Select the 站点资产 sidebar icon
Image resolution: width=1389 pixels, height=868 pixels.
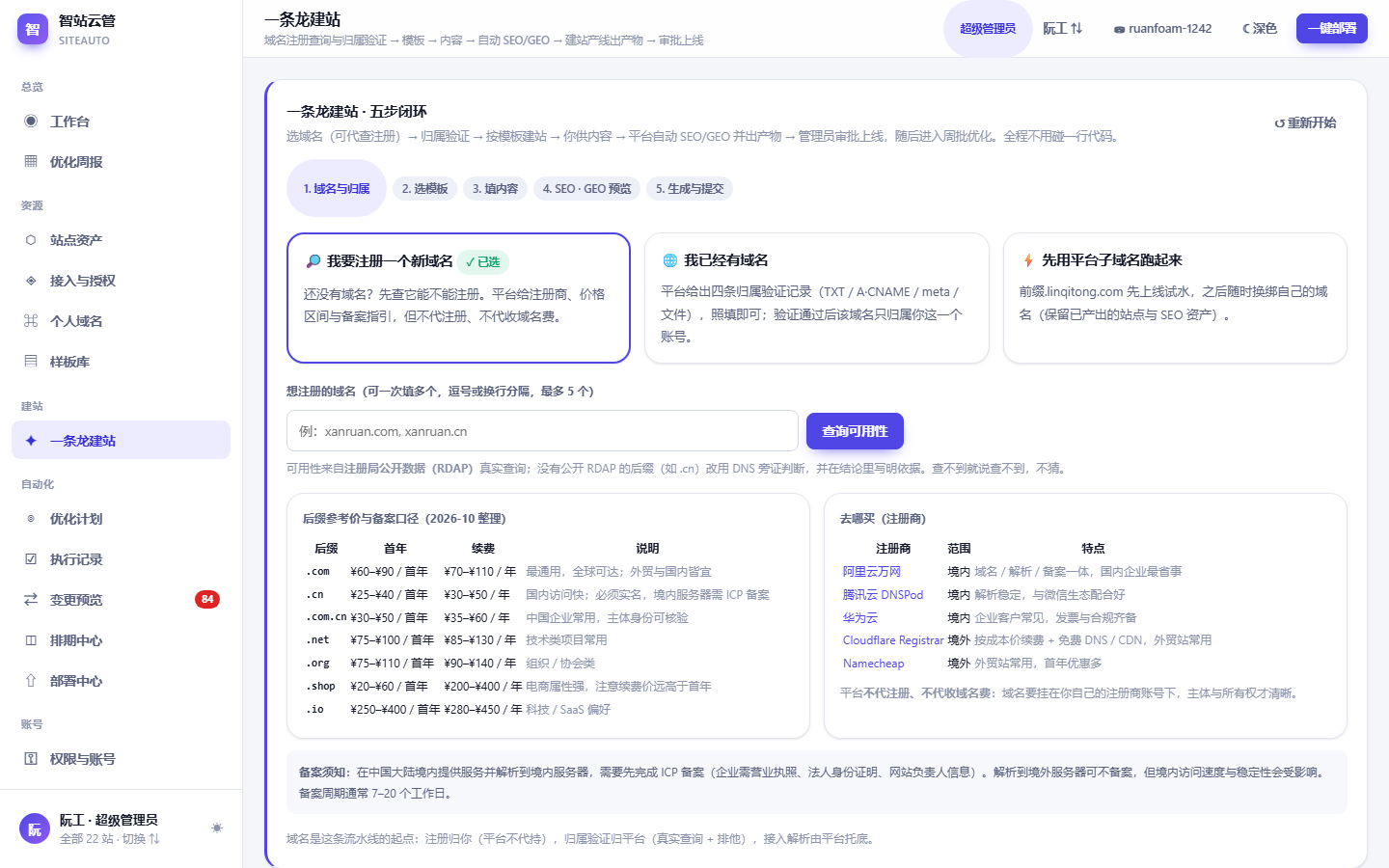click(31, 240)
